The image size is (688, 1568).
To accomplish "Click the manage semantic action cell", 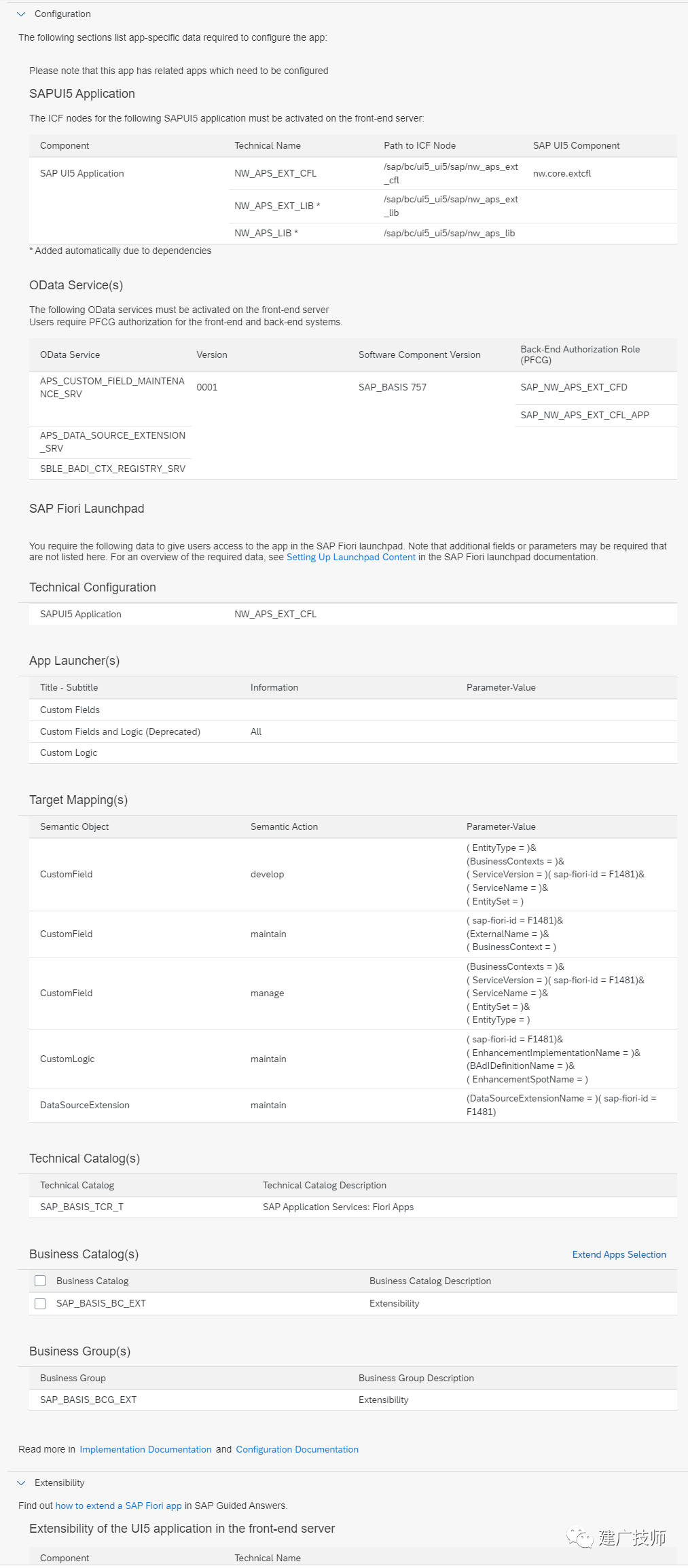I will (x=267, y=993).
